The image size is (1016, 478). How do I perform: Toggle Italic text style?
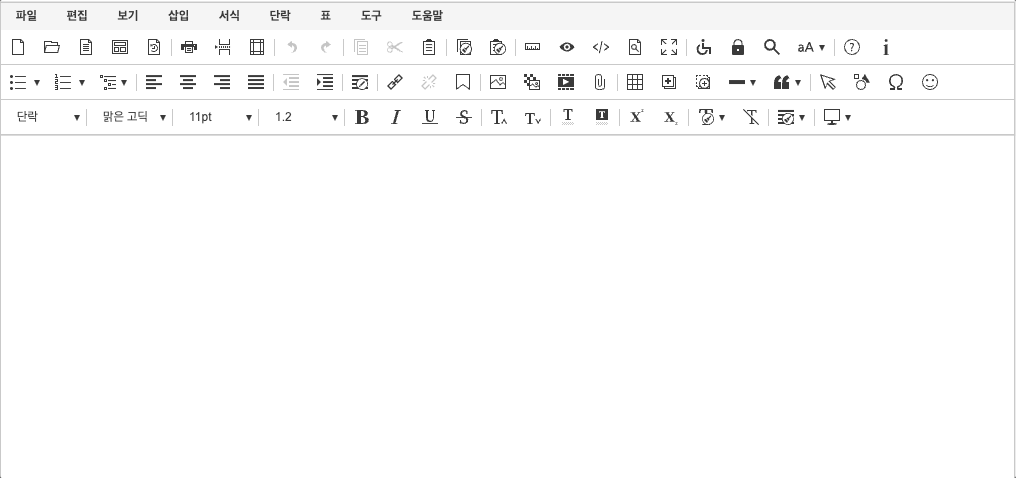[x=396, y=118]
